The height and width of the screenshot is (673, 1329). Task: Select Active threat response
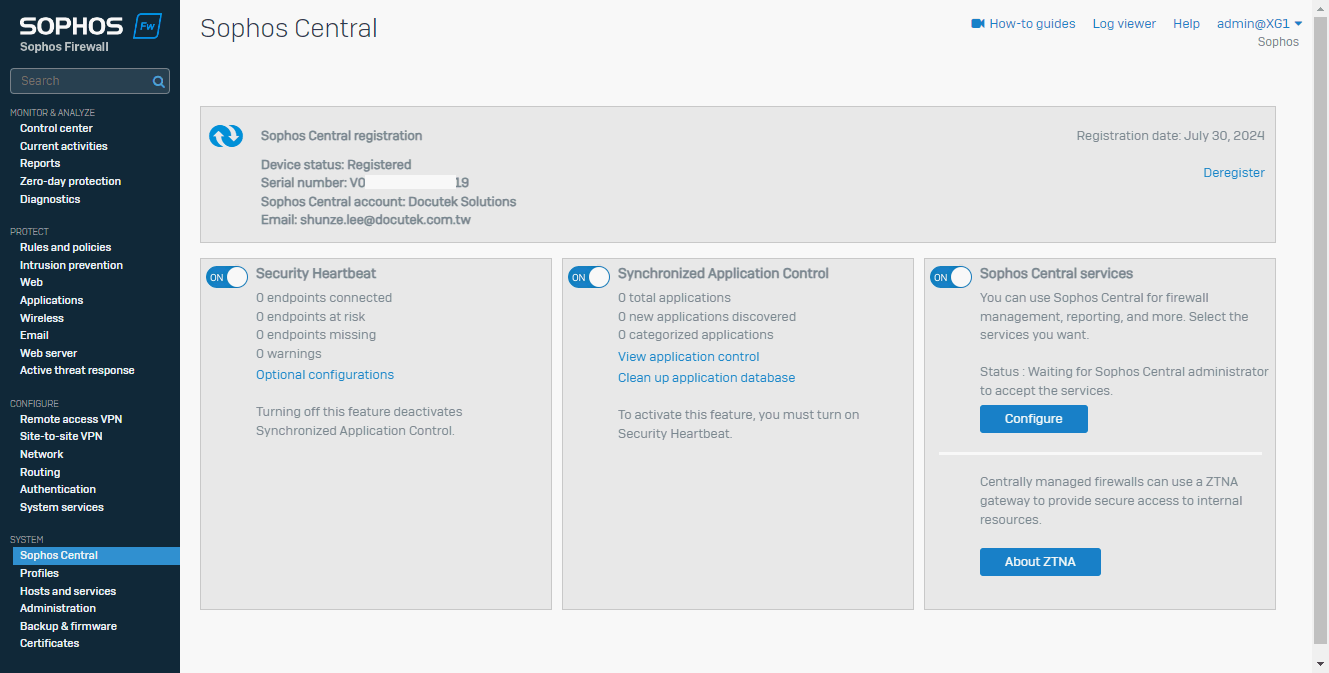click(x=77, y=370)
